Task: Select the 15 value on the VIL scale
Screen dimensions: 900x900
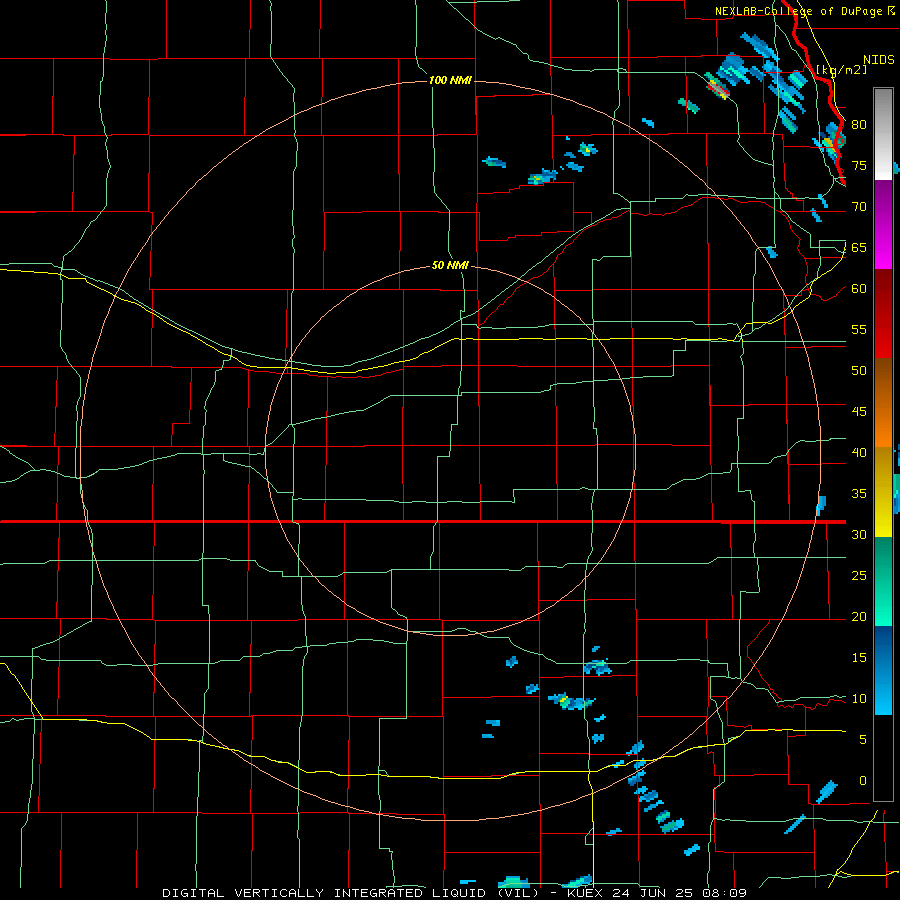Action: (859, 657)
